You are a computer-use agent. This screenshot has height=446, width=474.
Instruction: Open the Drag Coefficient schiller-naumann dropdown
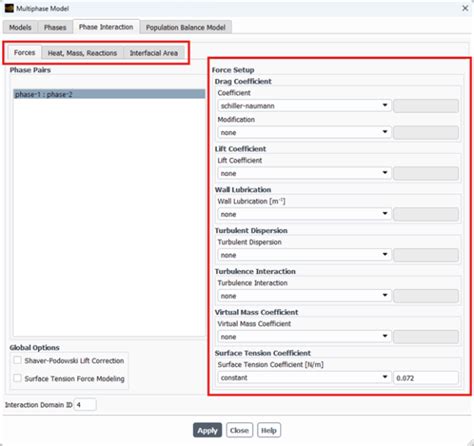click(x=304, y=106)
